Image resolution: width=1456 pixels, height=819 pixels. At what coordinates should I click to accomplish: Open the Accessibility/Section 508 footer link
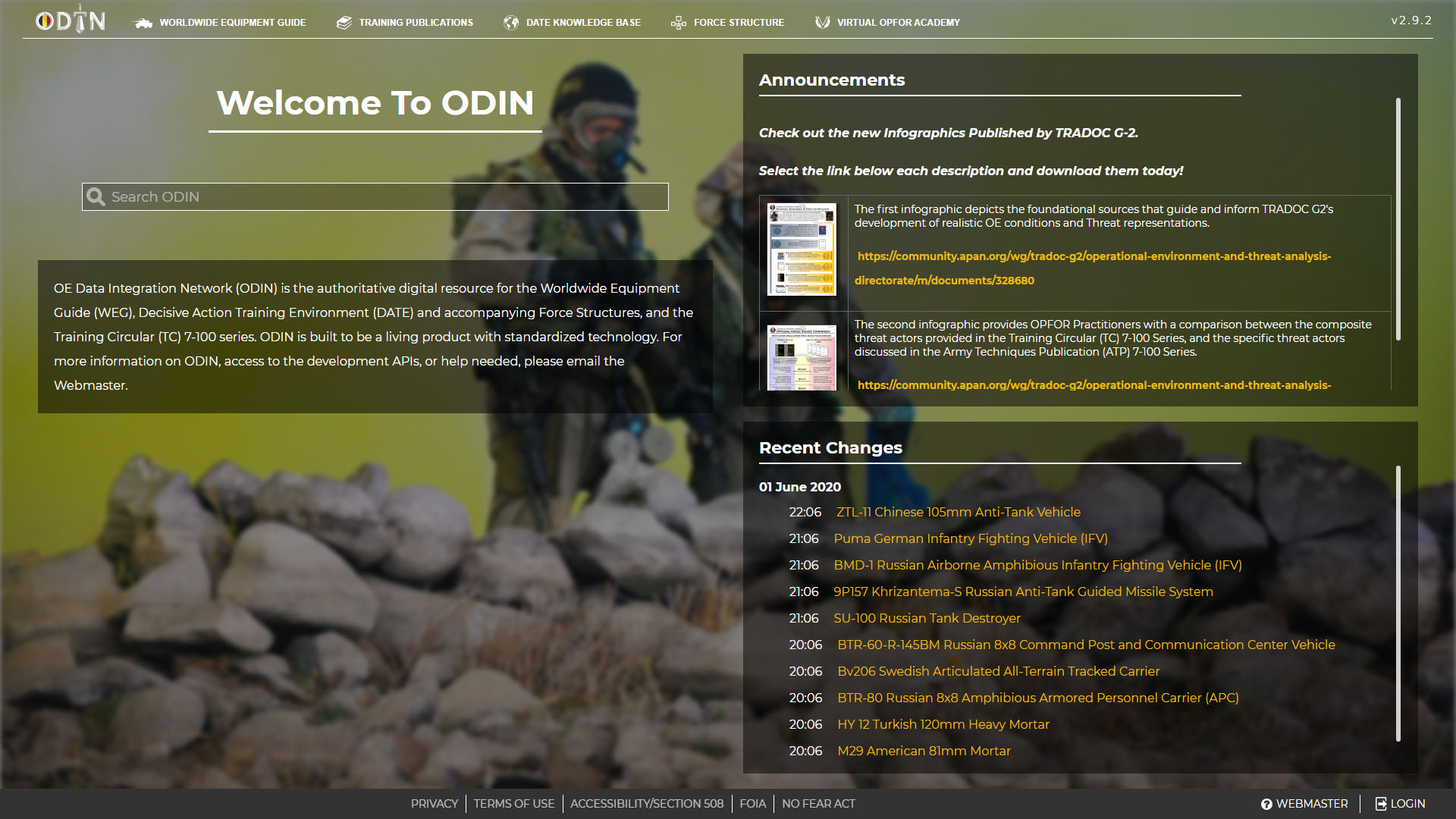[646, 804]
